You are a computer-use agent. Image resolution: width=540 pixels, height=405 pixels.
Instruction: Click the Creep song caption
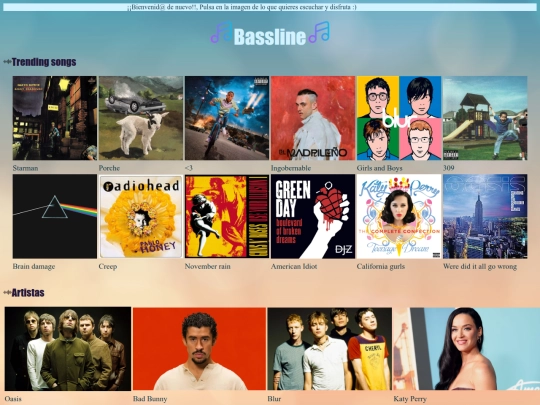tap(108, 267)
